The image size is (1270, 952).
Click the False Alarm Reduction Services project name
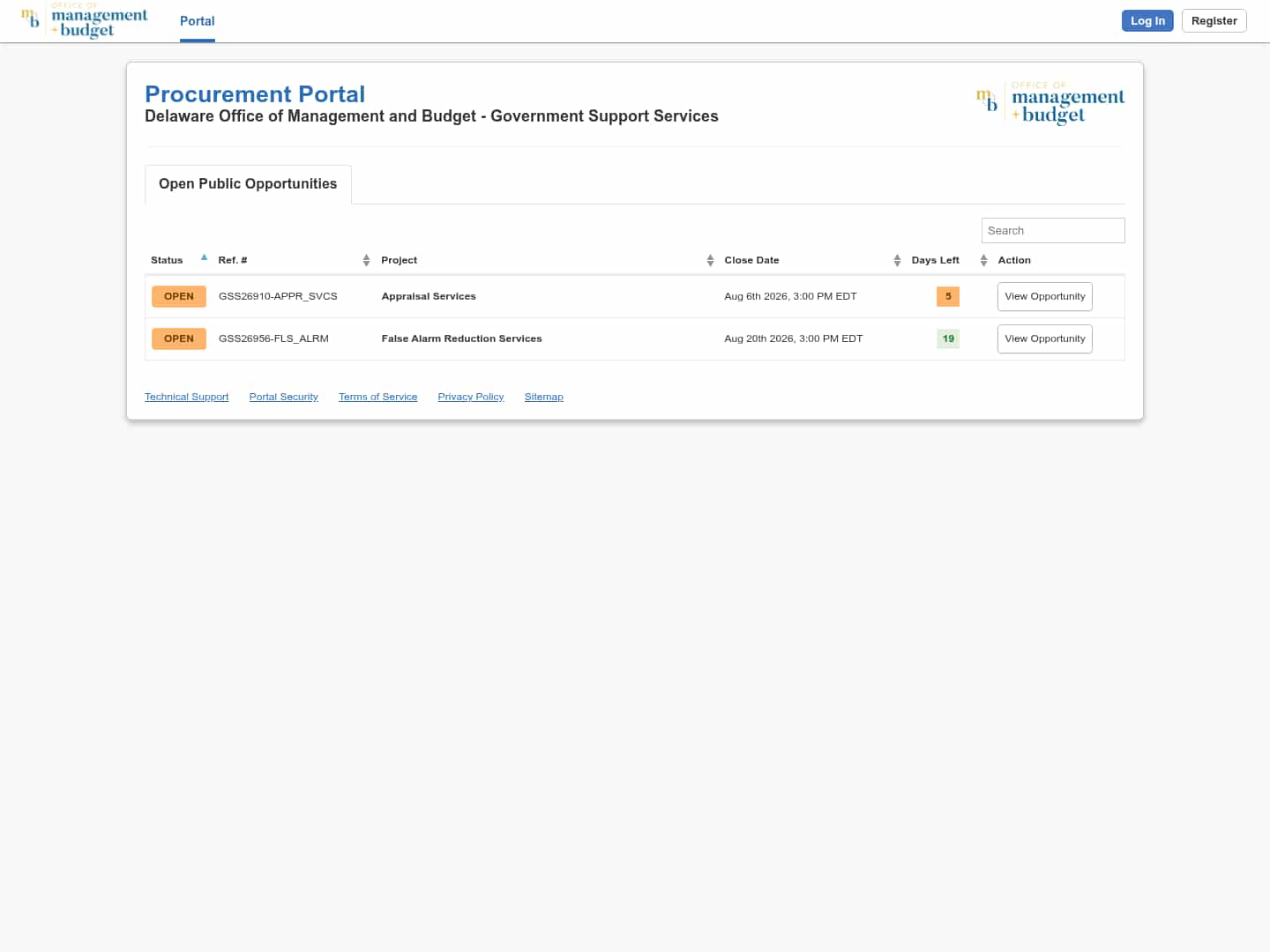[x=461, y=338]
